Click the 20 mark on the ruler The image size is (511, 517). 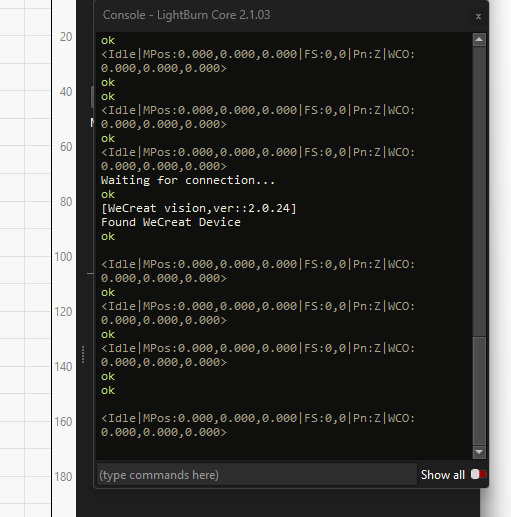tap(66, 37)
